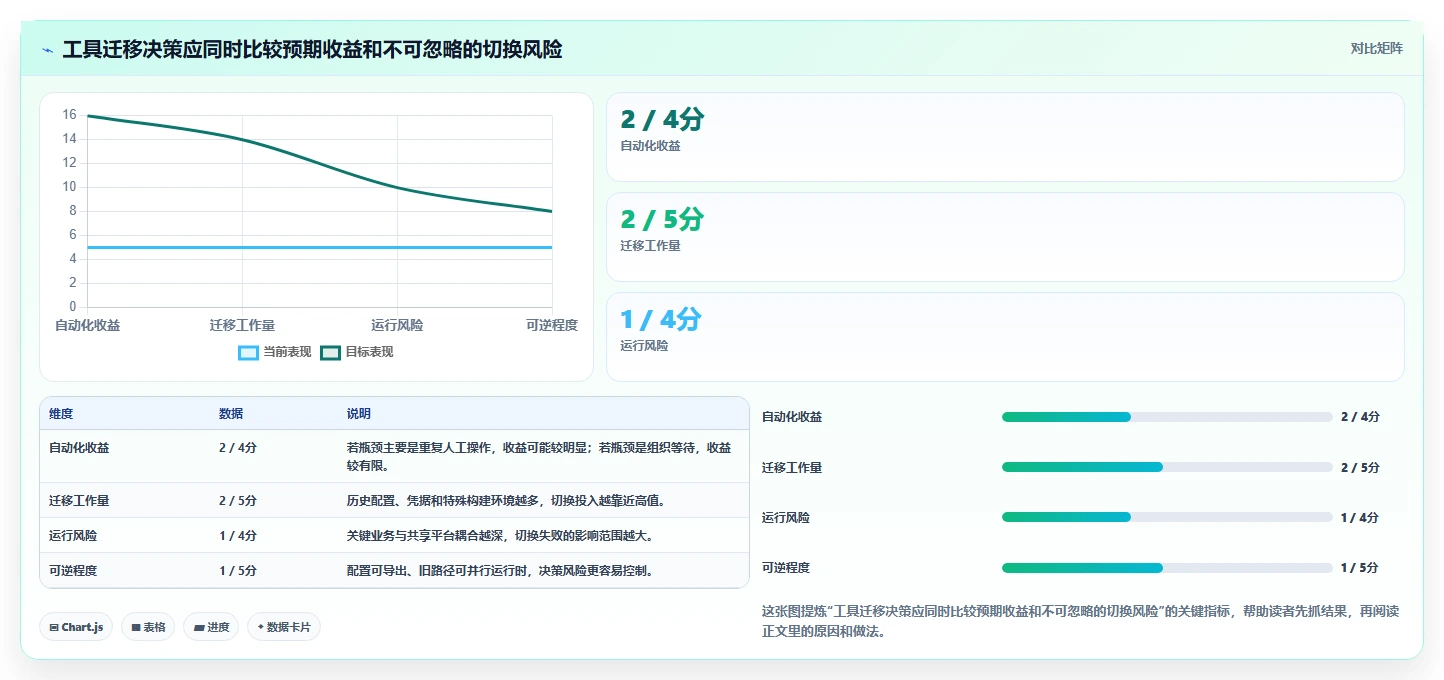Click the main title about 工具迁移决策
Viewport: 1444px width, 680px height.
point(312,49)
